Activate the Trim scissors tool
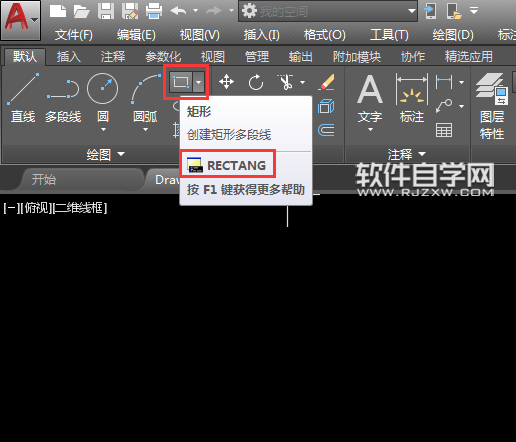The image size is (516, 442). [286, 82]
